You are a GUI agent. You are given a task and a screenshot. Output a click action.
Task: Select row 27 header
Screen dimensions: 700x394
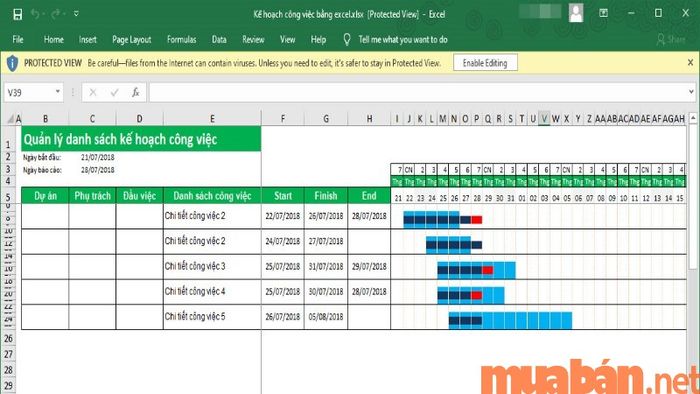click(x=8, y=354)
